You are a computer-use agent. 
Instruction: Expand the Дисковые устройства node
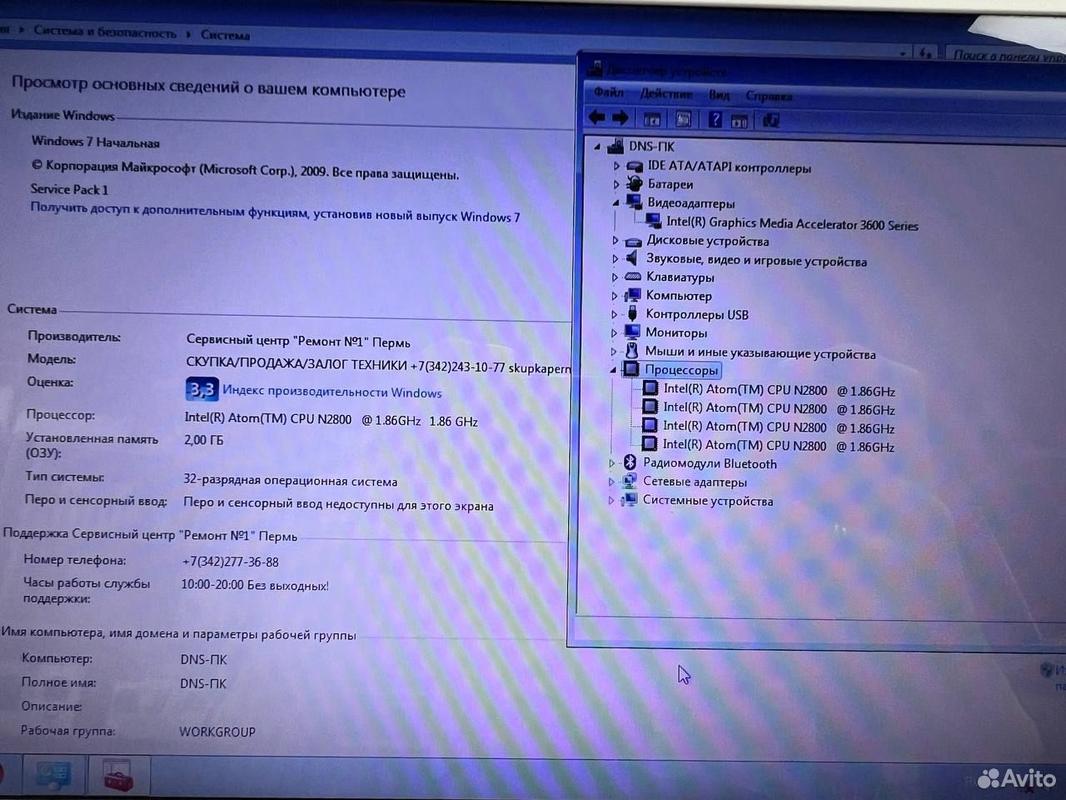pos(615,241)
